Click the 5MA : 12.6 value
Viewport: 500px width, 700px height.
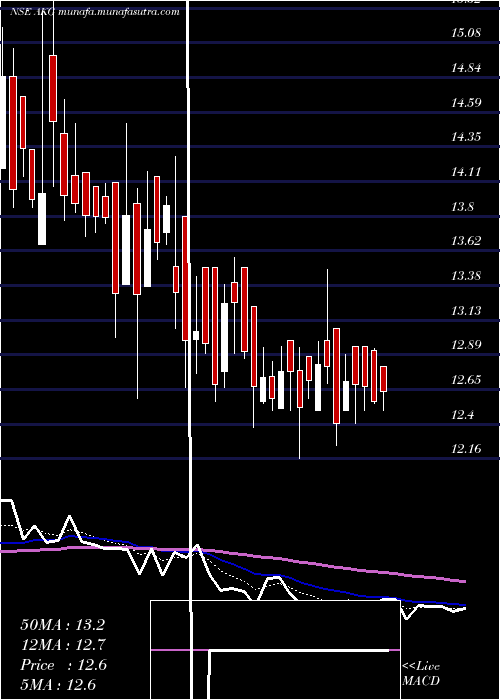58,685
